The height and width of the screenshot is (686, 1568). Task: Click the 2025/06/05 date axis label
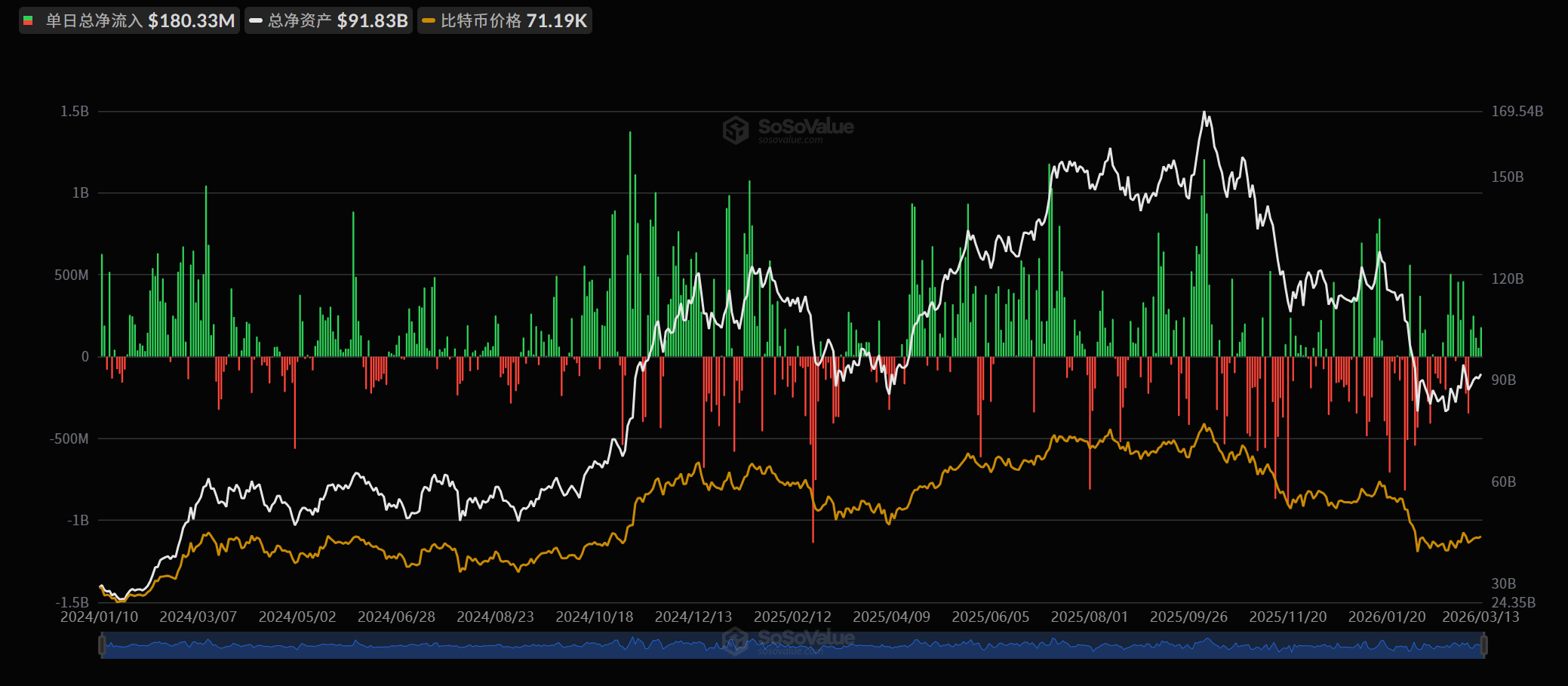pos(990,617)
